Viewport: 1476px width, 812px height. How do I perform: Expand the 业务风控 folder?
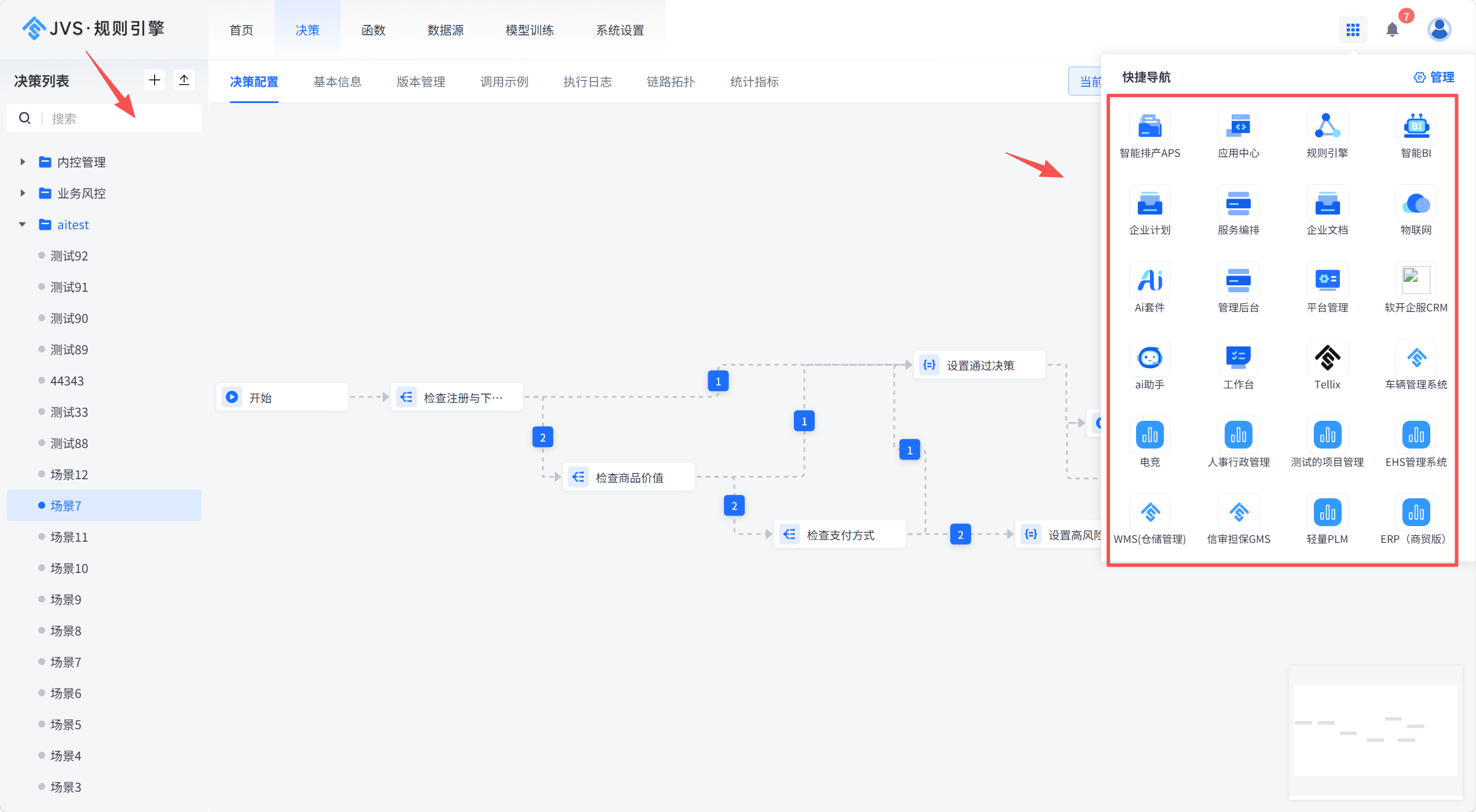pyautogui.click(x=23, y=193)
